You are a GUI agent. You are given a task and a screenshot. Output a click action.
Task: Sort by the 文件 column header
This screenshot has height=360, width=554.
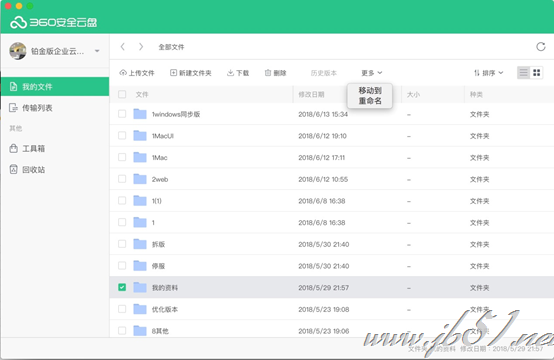pyautogui.click(x=142, y=94)
